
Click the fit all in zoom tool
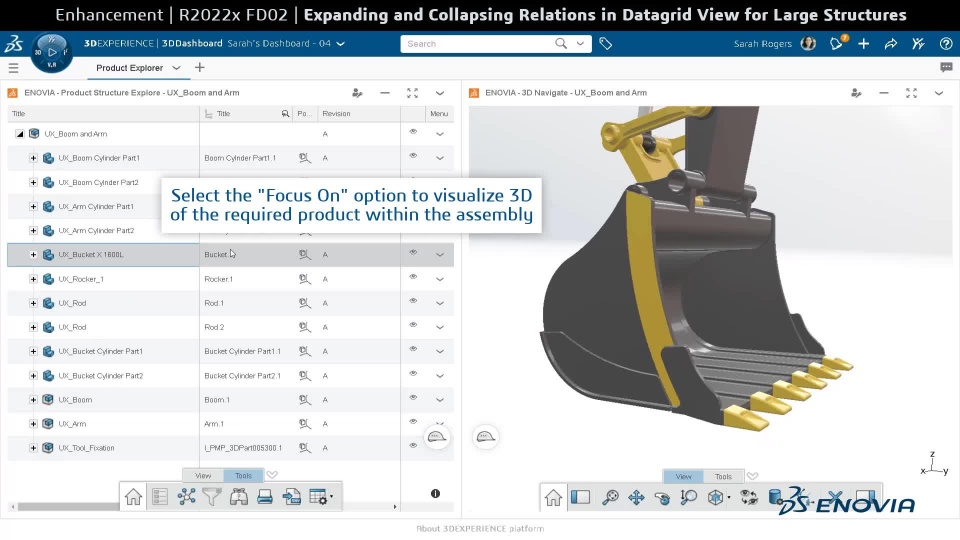[610, 497]
